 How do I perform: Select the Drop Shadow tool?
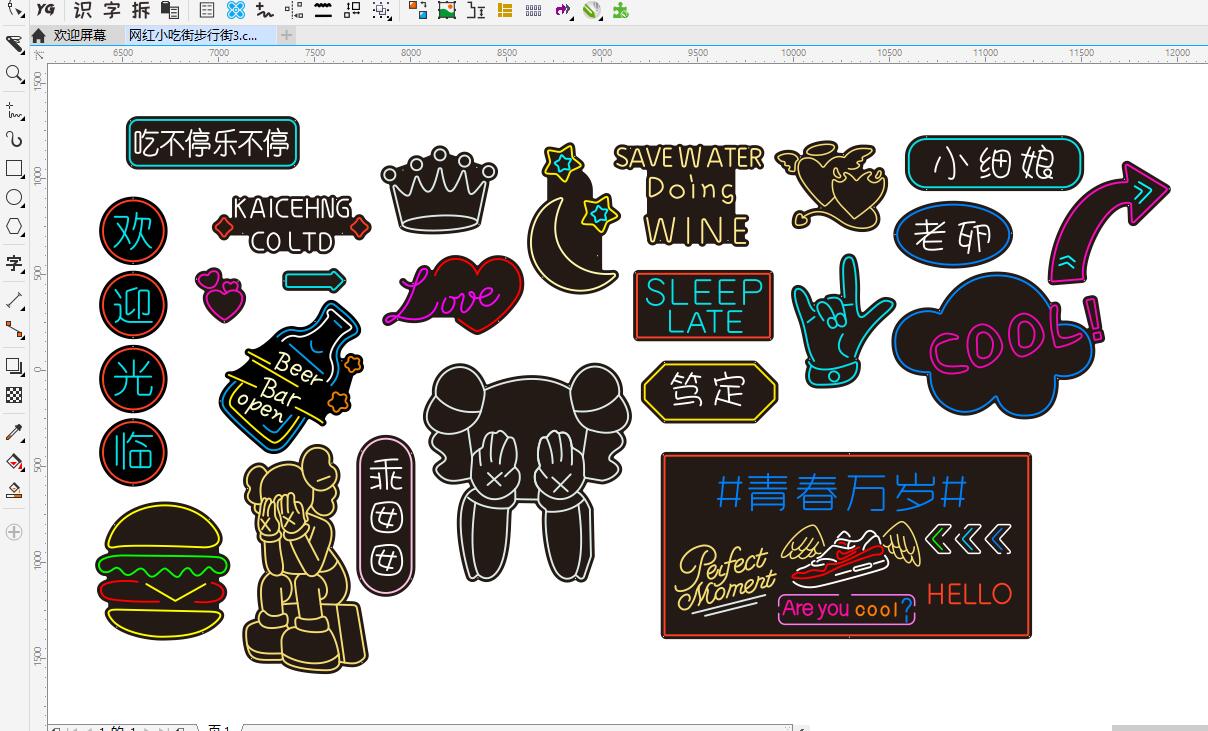point(14,366)
